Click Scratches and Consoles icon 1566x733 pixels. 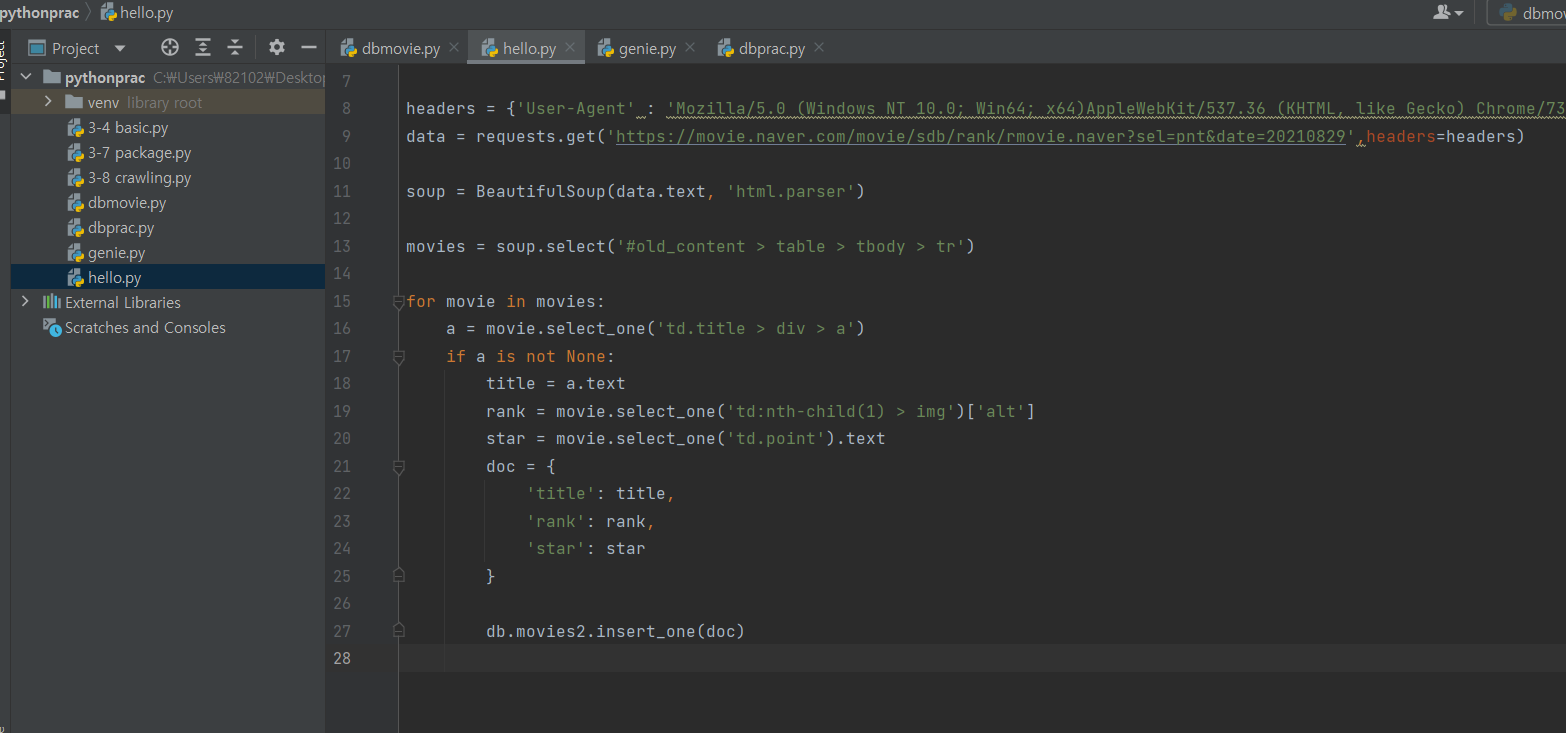pos(52,327)
